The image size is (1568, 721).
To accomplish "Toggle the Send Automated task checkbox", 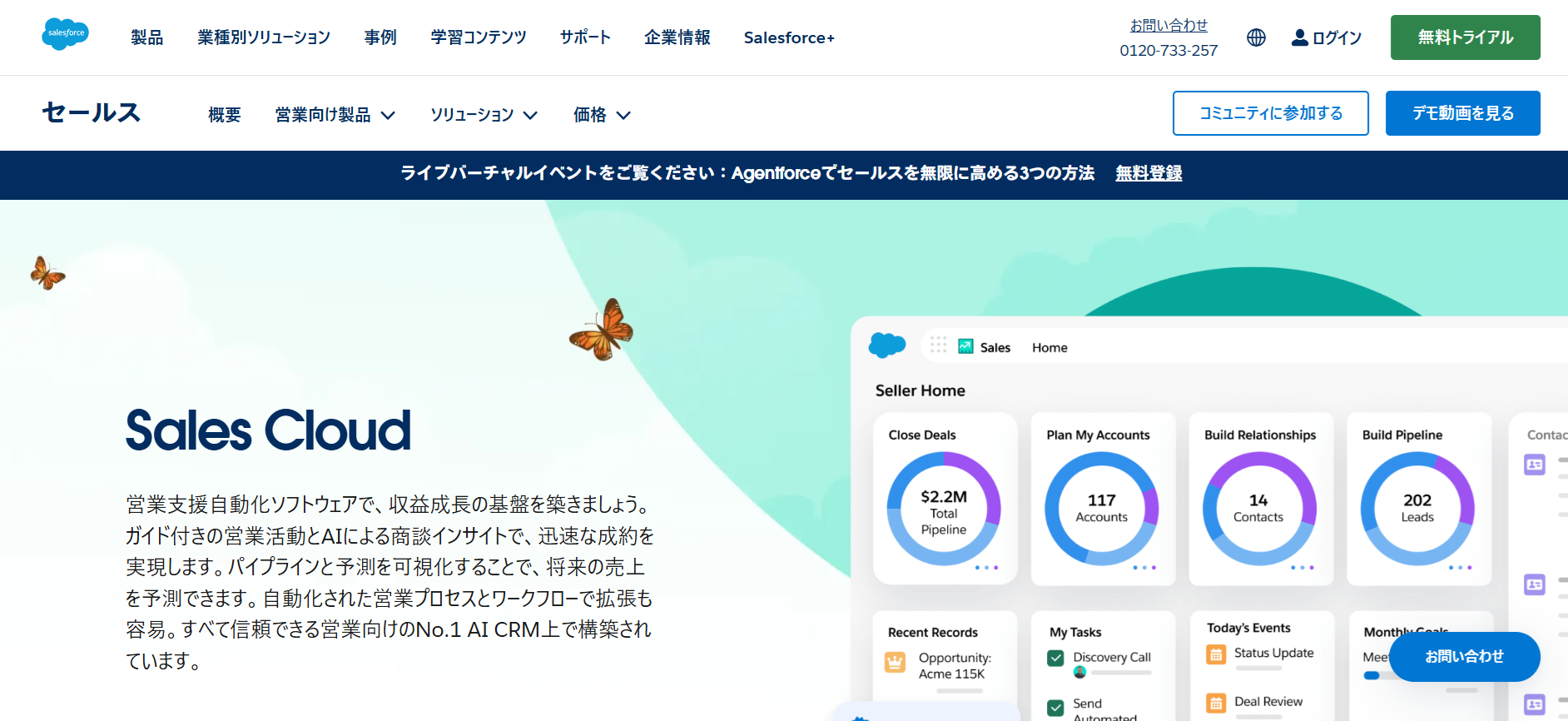I will (x=1055, y=708).
